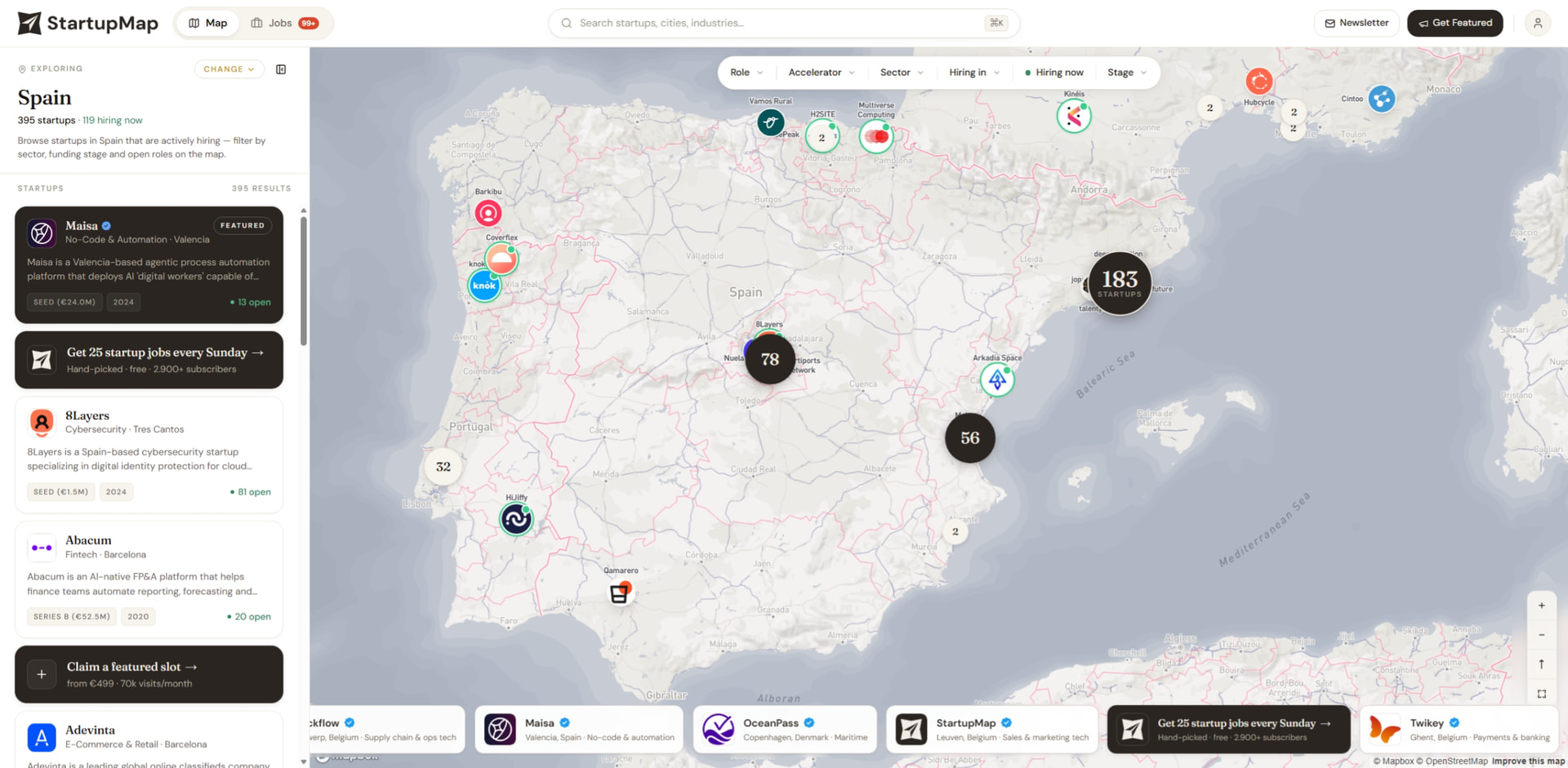Click the Get Featured button
Screen dimensions: 1568x768
click(1455, 23)
